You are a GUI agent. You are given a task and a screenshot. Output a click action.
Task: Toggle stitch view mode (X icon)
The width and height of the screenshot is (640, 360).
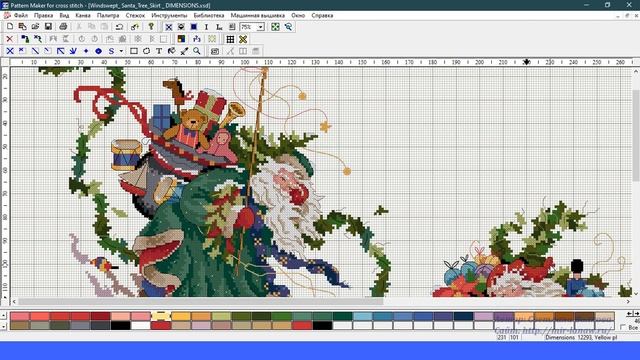pyautogui.click(x=169, y=27)
